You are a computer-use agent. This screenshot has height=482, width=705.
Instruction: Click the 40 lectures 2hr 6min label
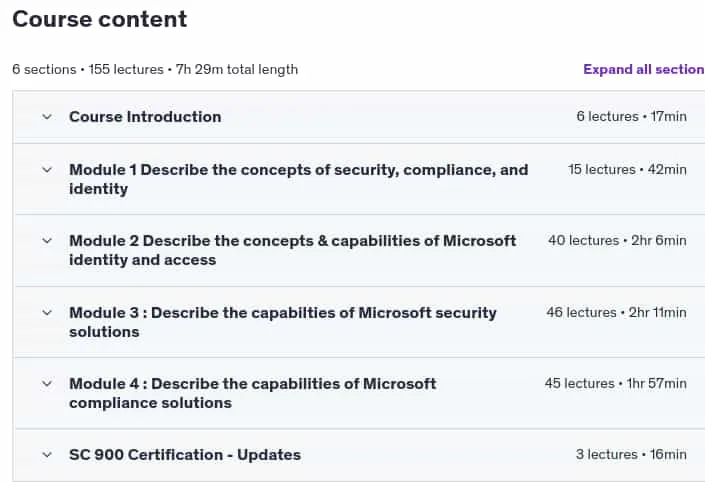coord(617,241)
